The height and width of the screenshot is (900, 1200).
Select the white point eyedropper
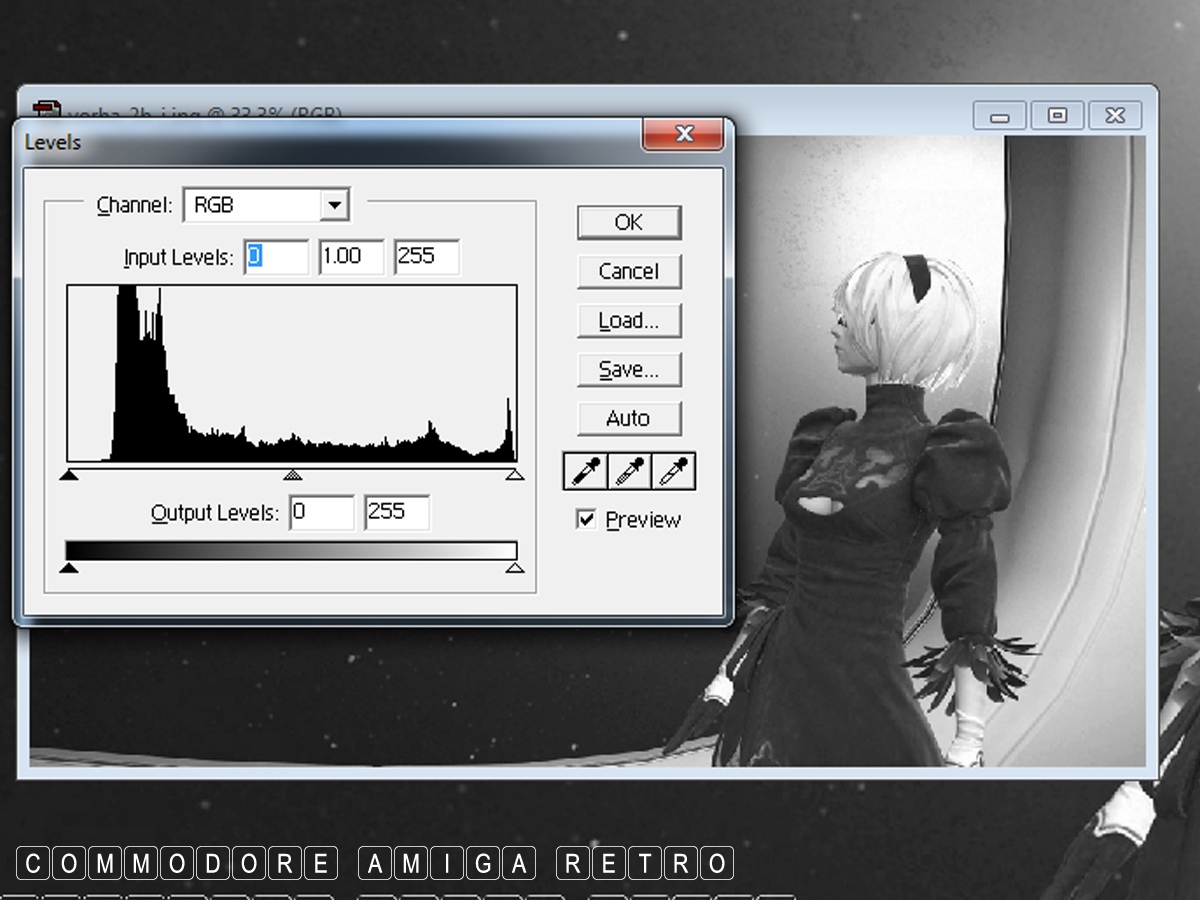click(x=673, y=471)
